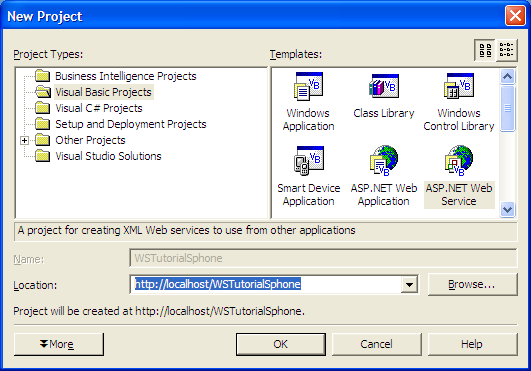
Task: Open the Help button
Action: coord(472,344)
